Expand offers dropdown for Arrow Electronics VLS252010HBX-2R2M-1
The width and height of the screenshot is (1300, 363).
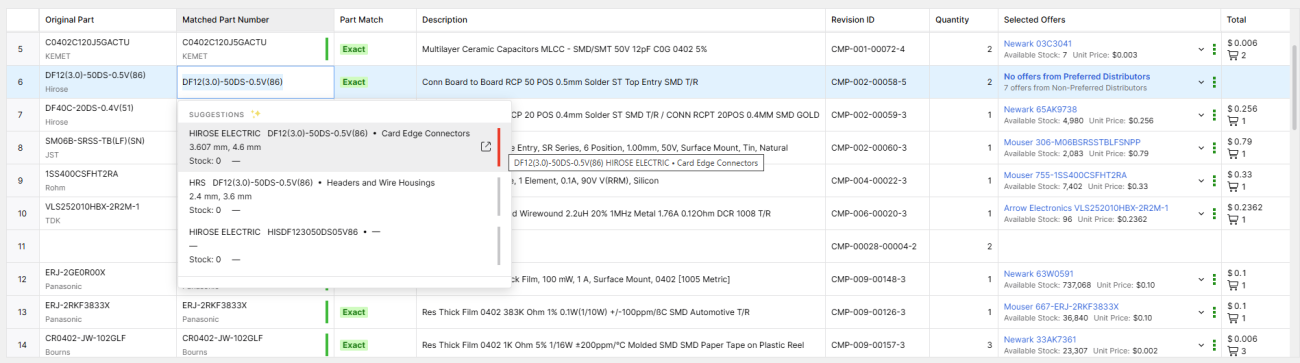[x=1201, y=213]
